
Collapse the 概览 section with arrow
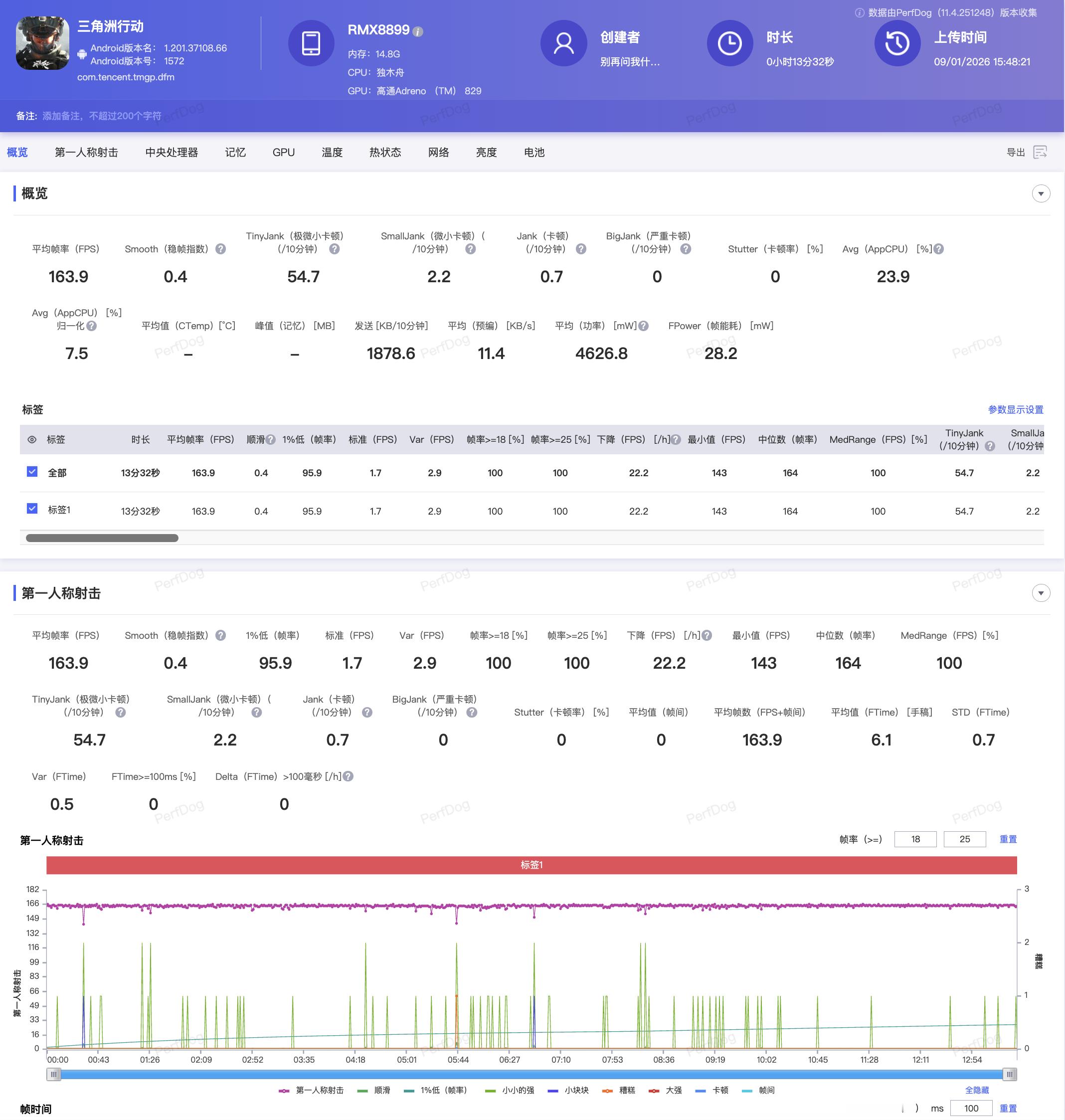coord(1041,193)
